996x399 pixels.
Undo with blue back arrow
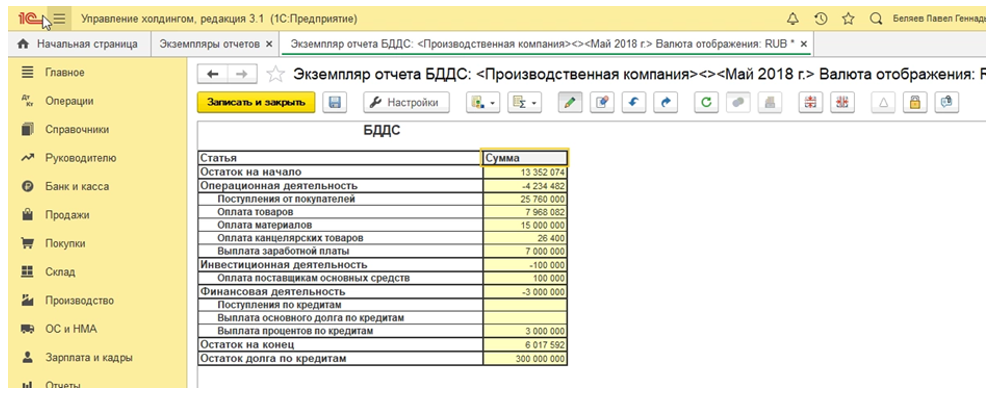click(x=633, y=102)
